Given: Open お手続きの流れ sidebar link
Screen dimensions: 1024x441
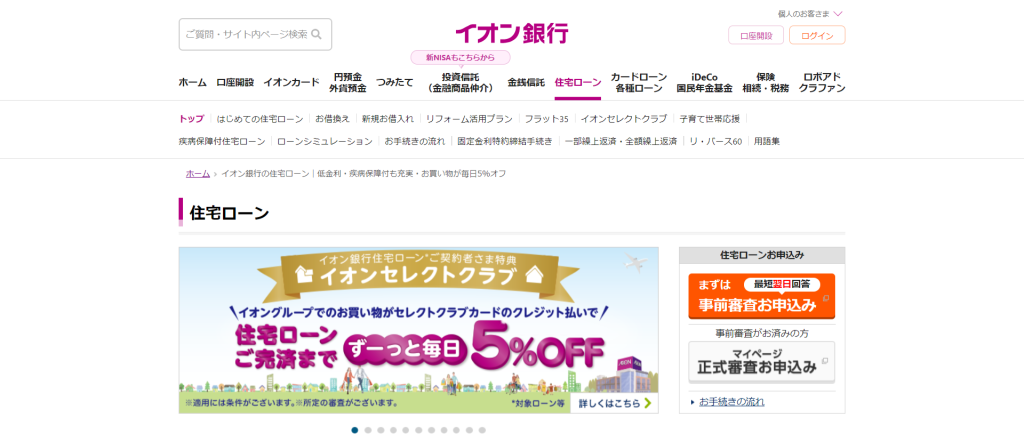Looking at the screenshot, I should pyautogui.click(x=731, y=402).
